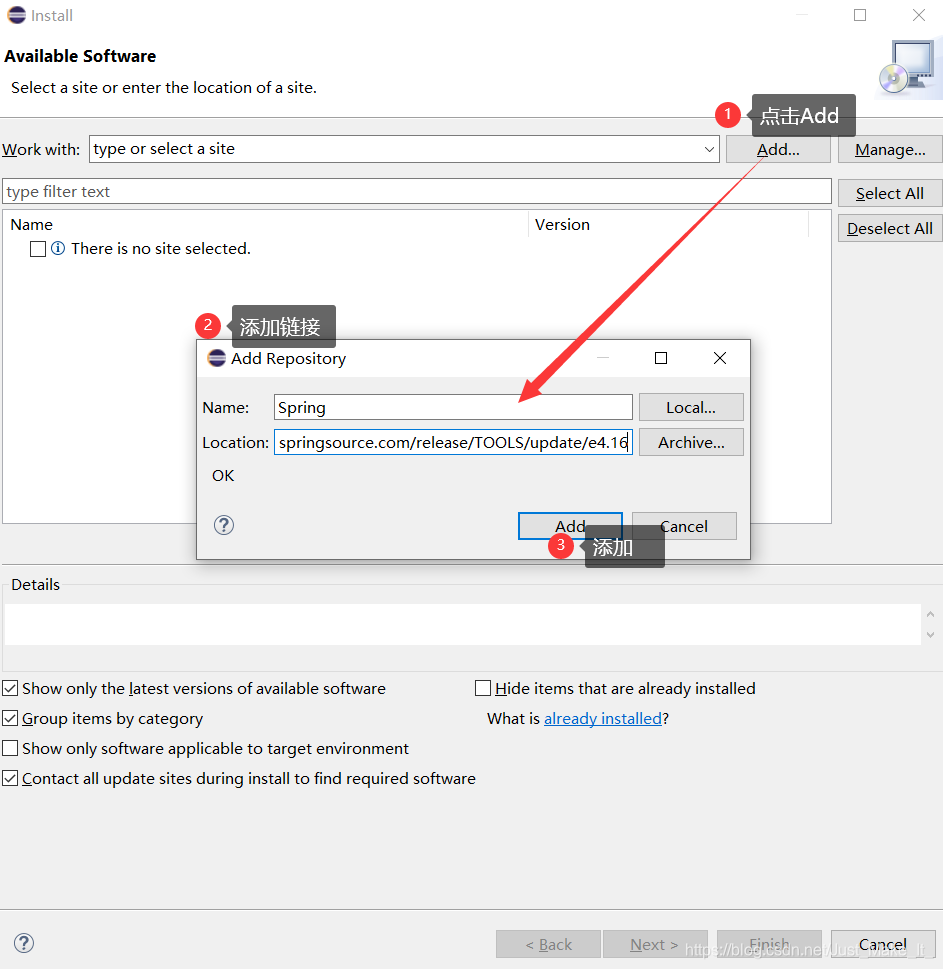Uncheck 'Contact all update sites during install'

10,778
